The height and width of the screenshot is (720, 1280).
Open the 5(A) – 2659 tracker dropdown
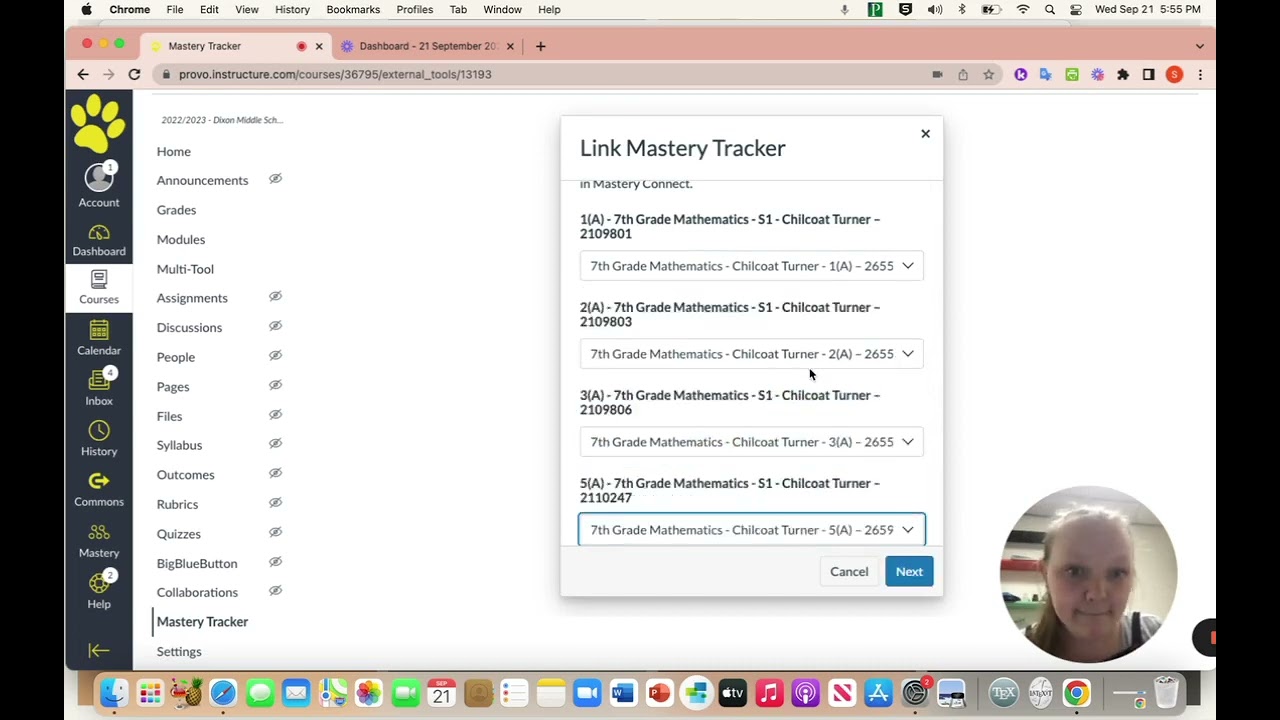click(x=752, y=529)
